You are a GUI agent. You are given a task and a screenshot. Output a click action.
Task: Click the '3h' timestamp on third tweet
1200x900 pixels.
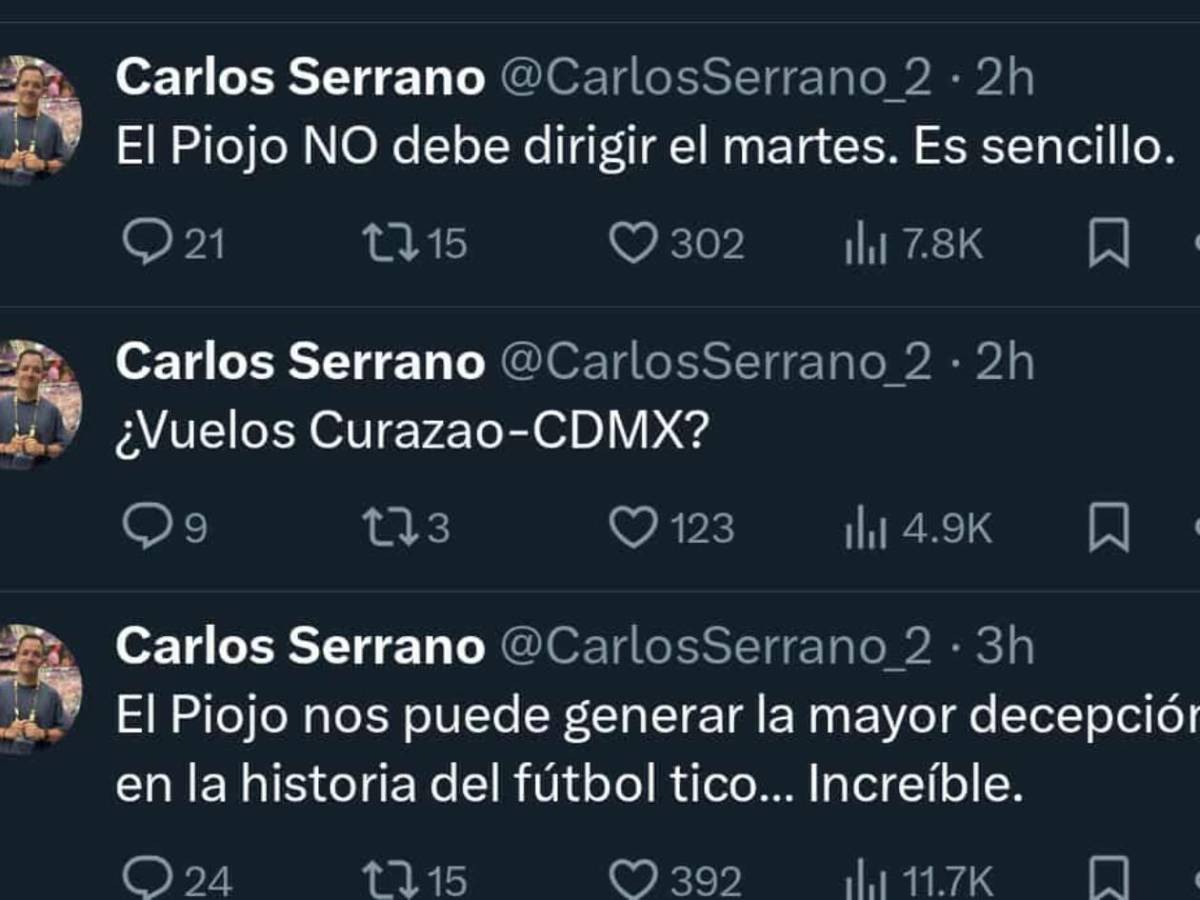pos(1004,647)
